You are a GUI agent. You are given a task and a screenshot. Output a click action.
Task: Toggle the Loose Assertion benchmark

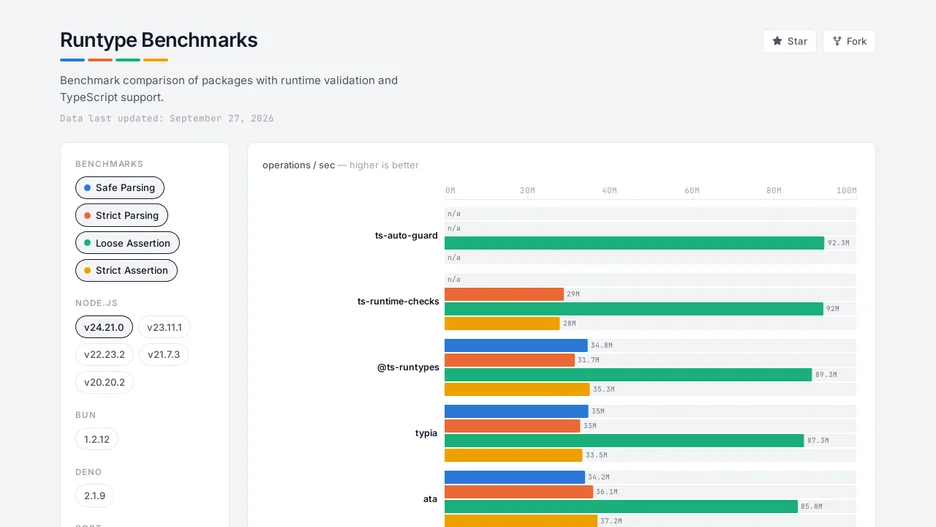[127, 243]
